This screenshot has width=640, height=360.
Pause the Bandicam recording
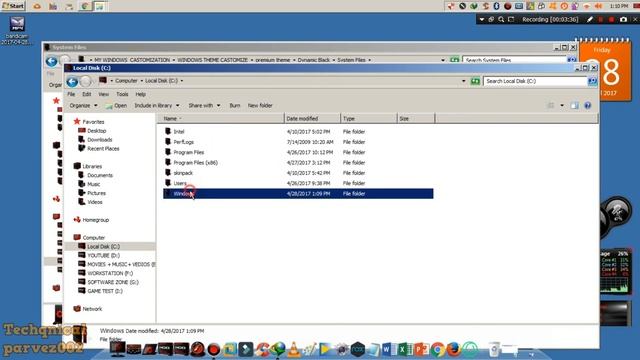(x=600, y=19)
